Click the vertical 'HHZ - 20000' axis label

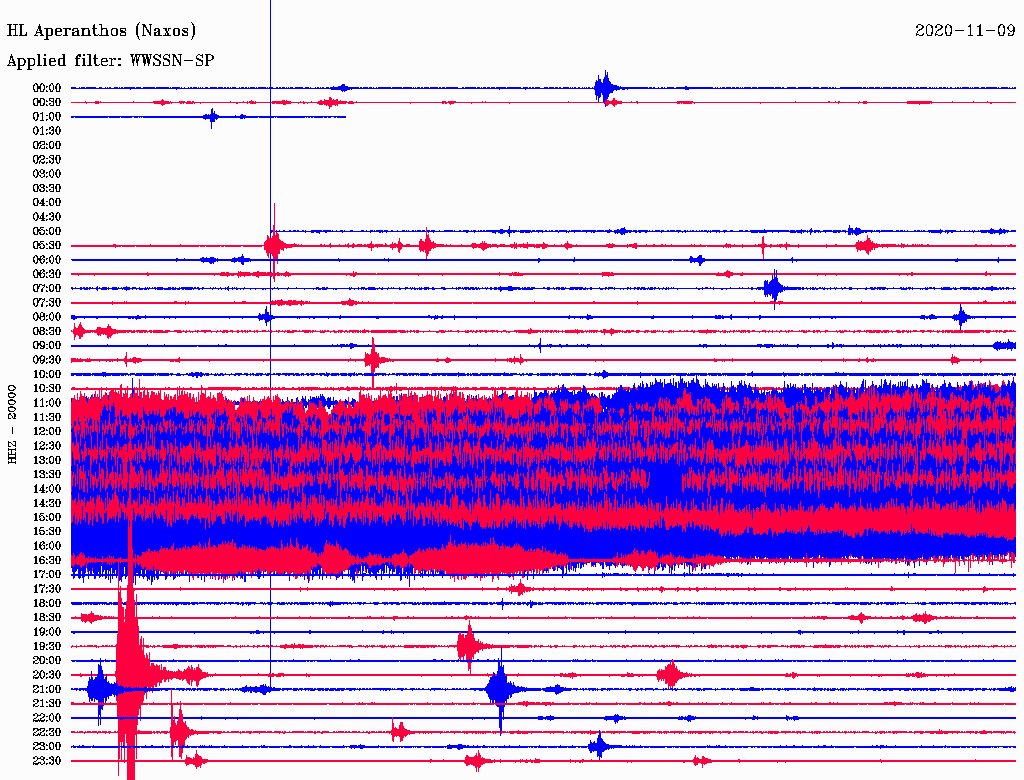click(12, 425)
